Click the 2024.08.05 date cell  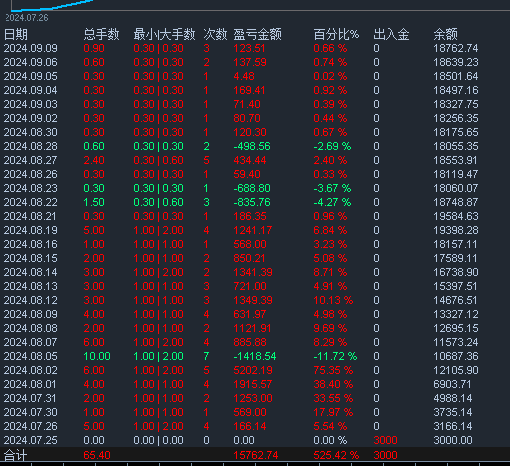30,356
